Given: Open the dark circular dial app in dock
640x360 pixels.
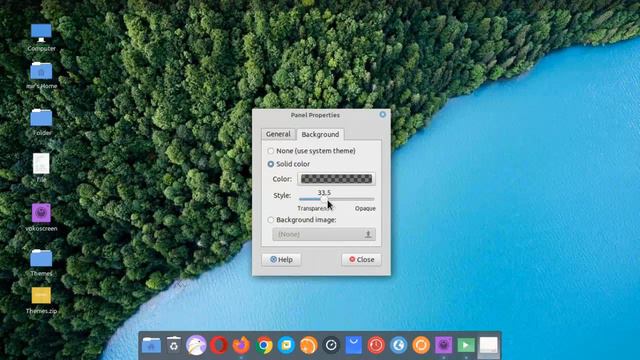Looking at the screenshot, I should click(331, 345).
